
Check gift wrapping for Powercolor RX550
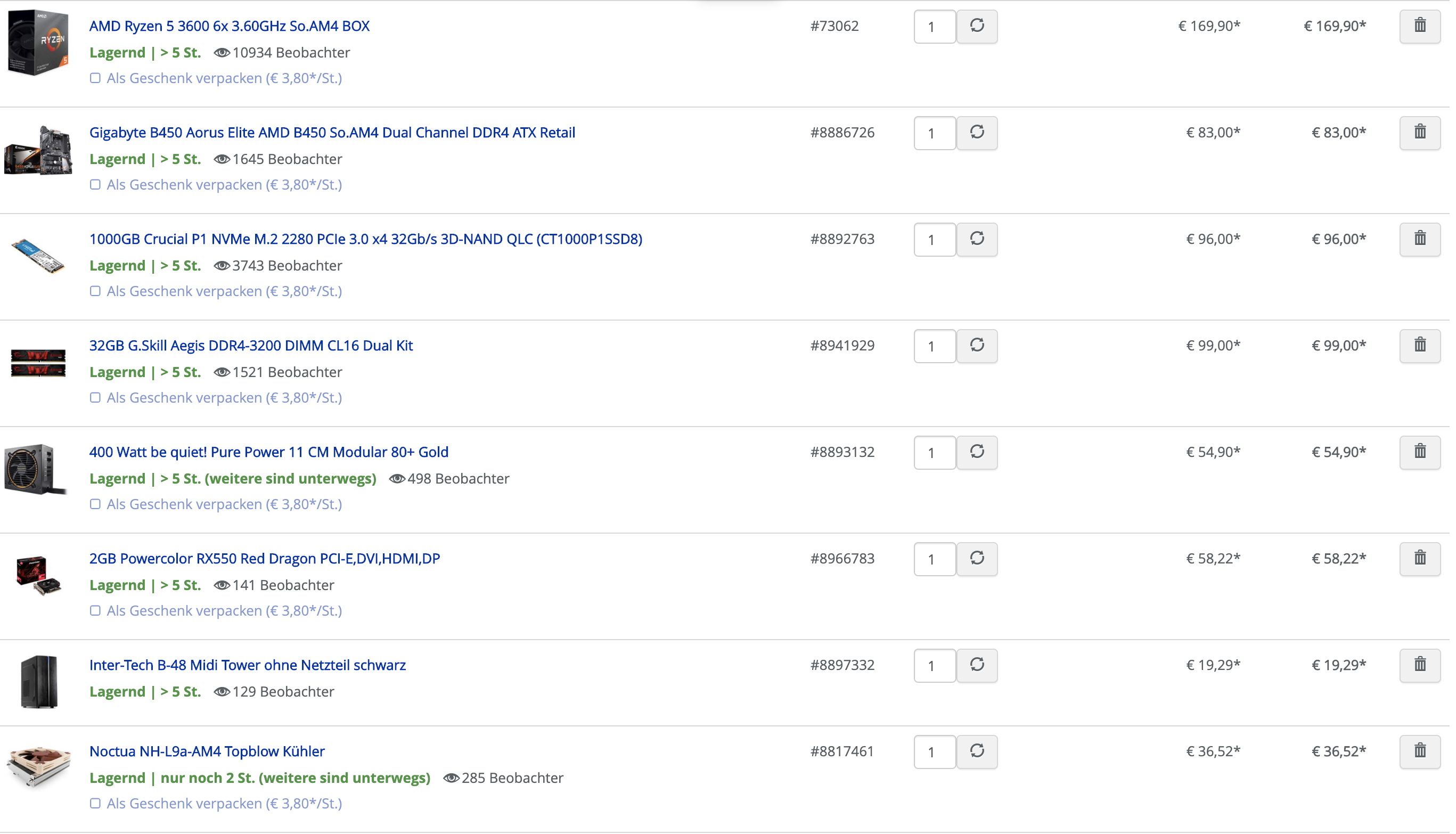click(x=96, y=611)
